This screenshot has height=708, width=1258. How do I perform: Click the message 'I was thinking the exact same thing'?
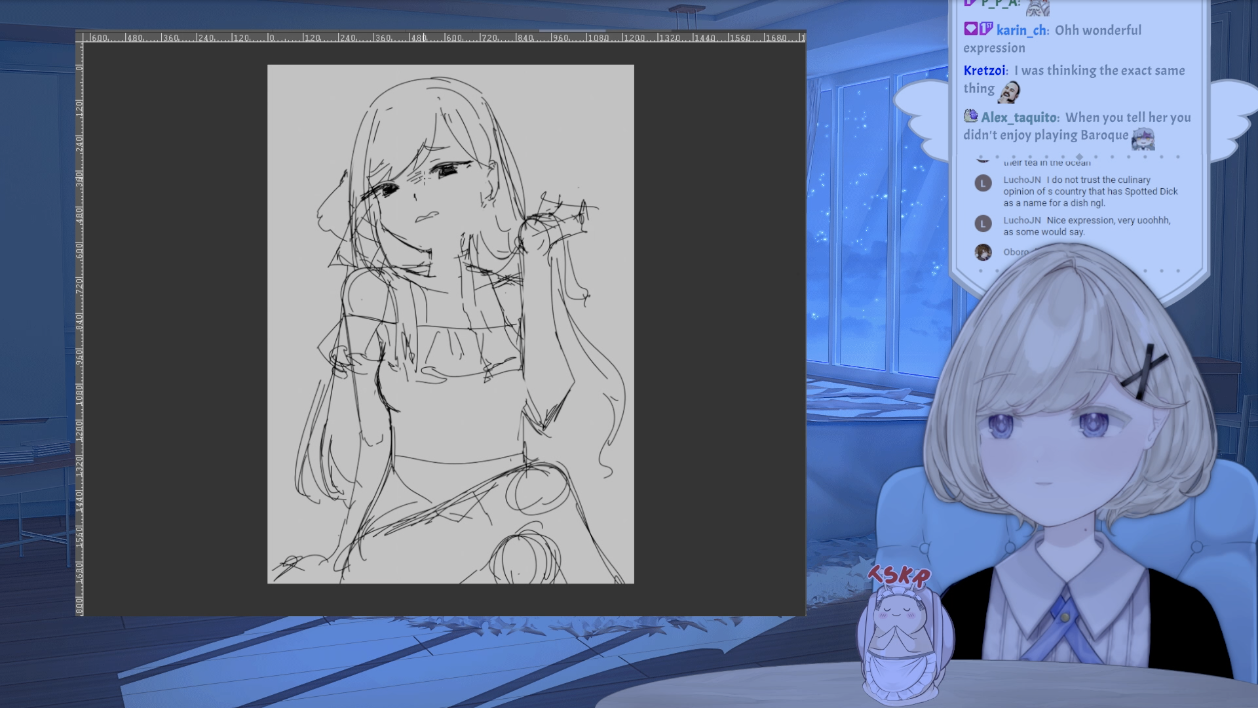tap(1074, 79)
